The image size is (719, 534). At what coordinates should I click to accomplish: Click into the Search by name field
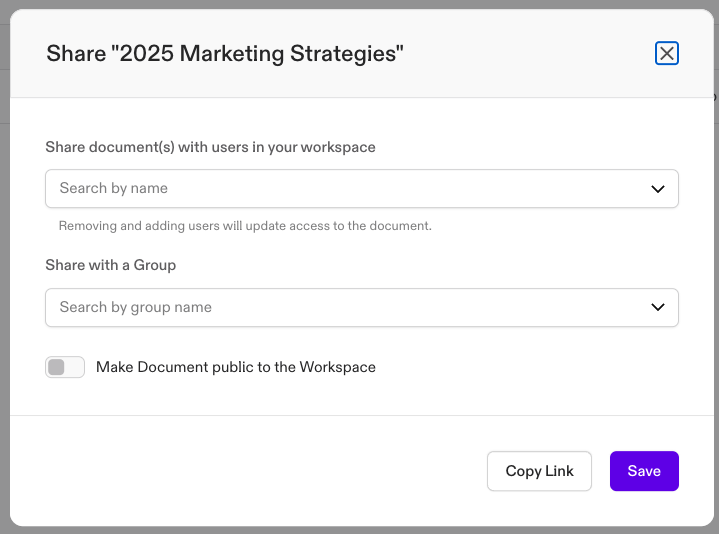click(362, 188)
